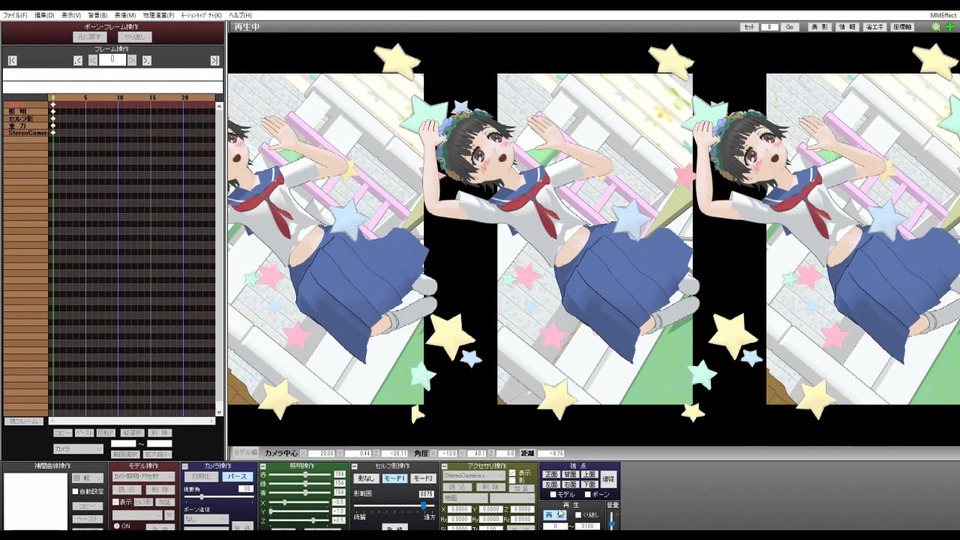Select the ON radio button
Viewport: 960px width, 540px height.
coord(117,526)
